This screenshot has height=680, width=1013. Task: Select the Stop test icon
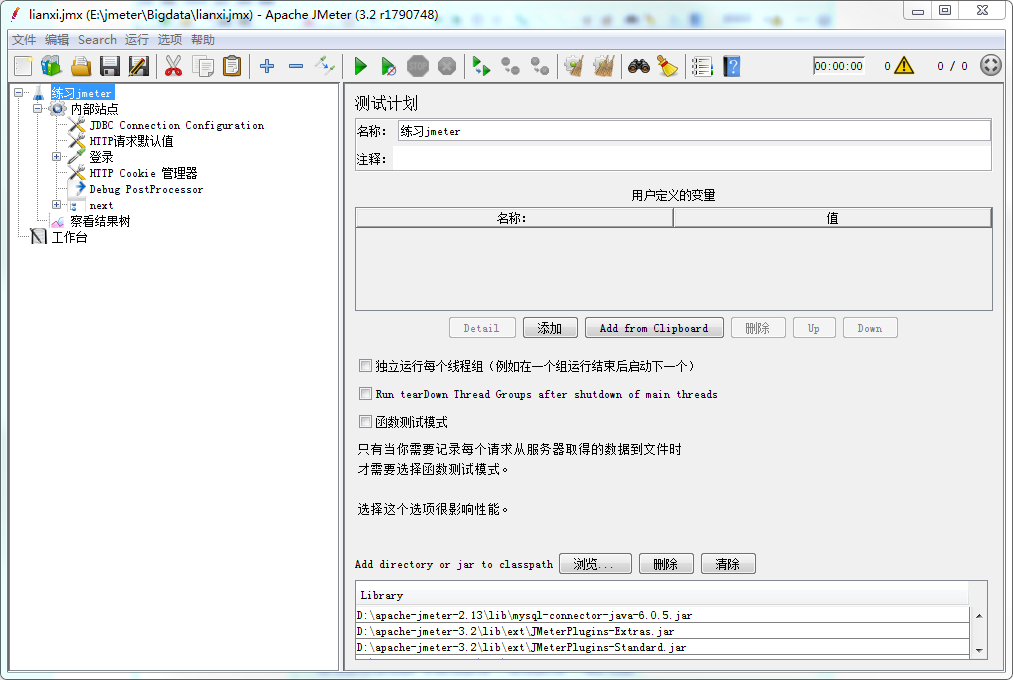click(417, 66)
